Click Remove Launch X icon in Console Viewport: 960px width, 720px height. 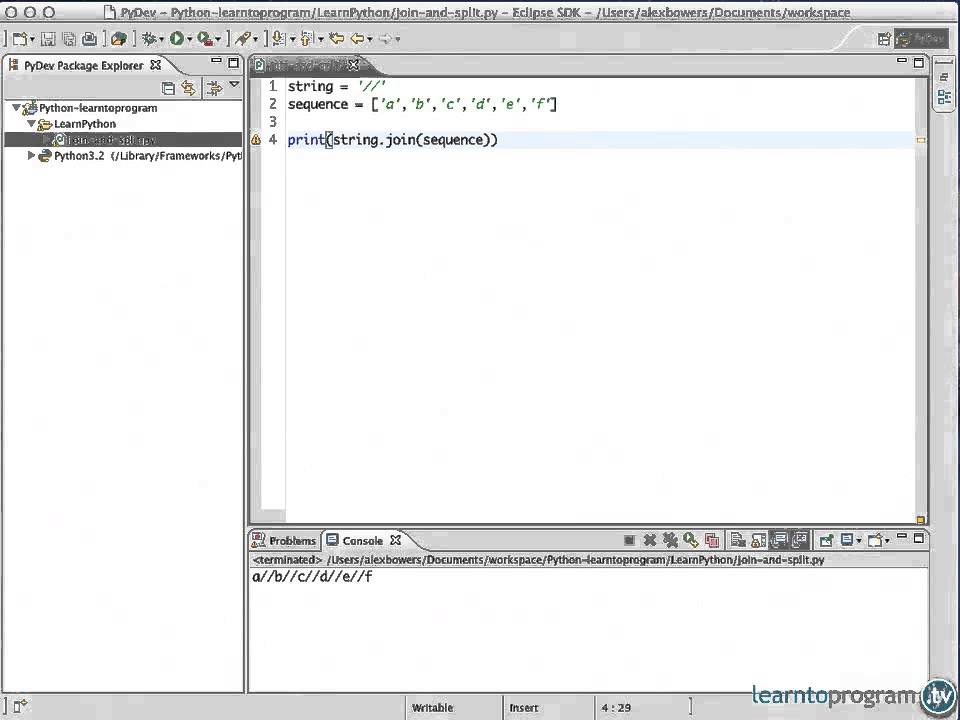(x=650, y=540)
